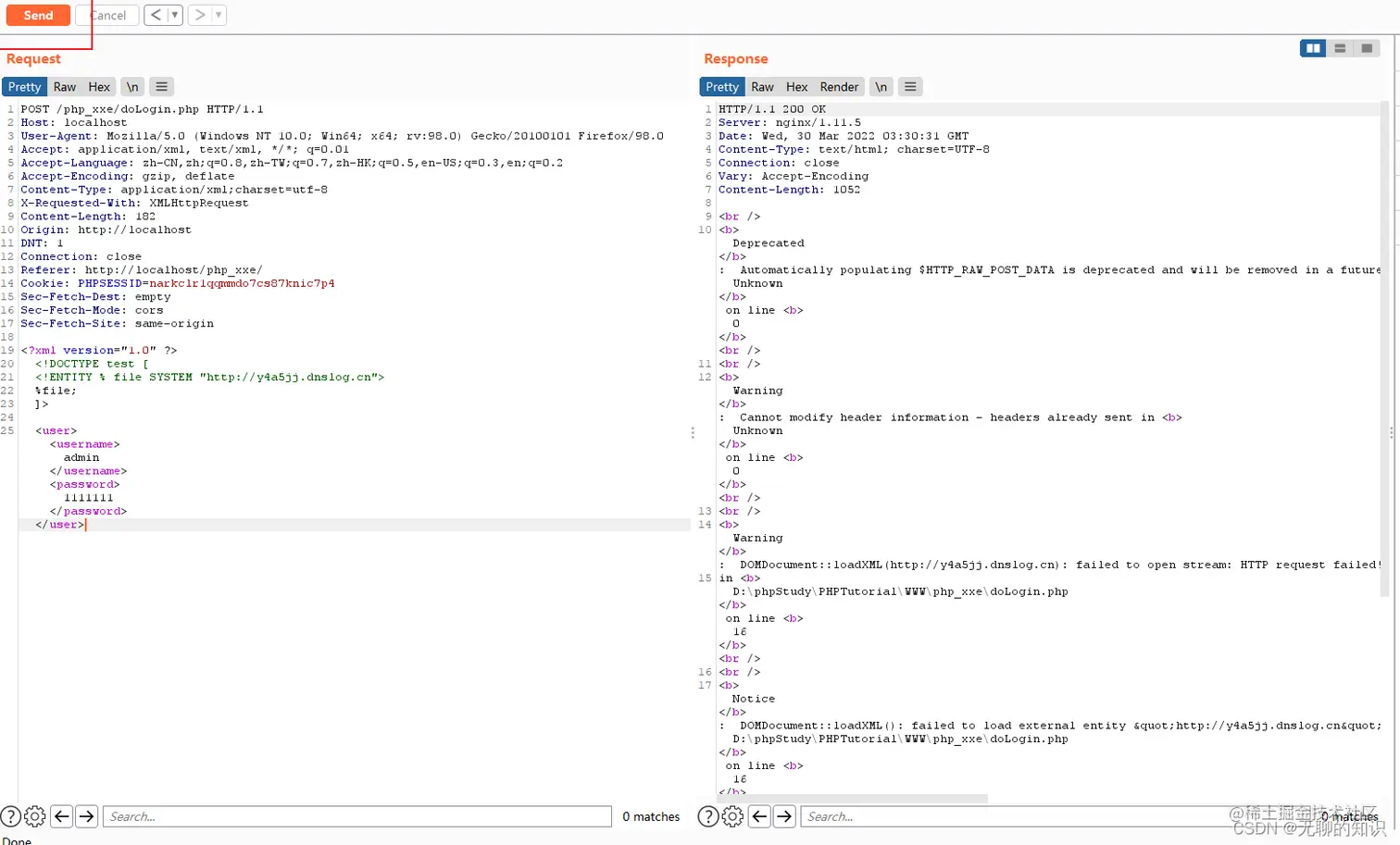Click the Response vertical scrollbar
The height and width of the screenshot is (845, 1400).
click(1386, 347)
